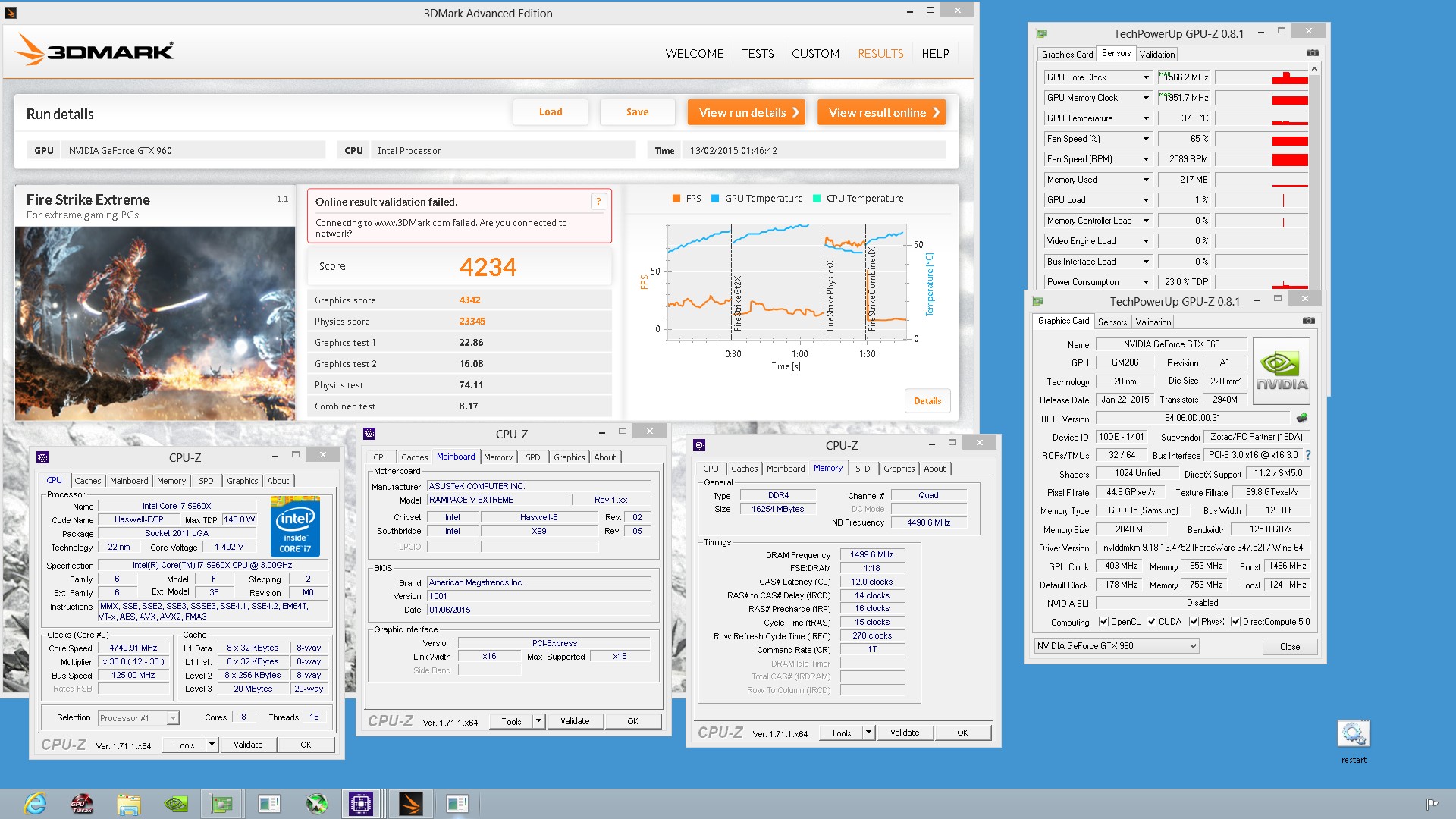
Task: Click the Bus Interface question mark in GPU-Z
Action: (1308, 455)
